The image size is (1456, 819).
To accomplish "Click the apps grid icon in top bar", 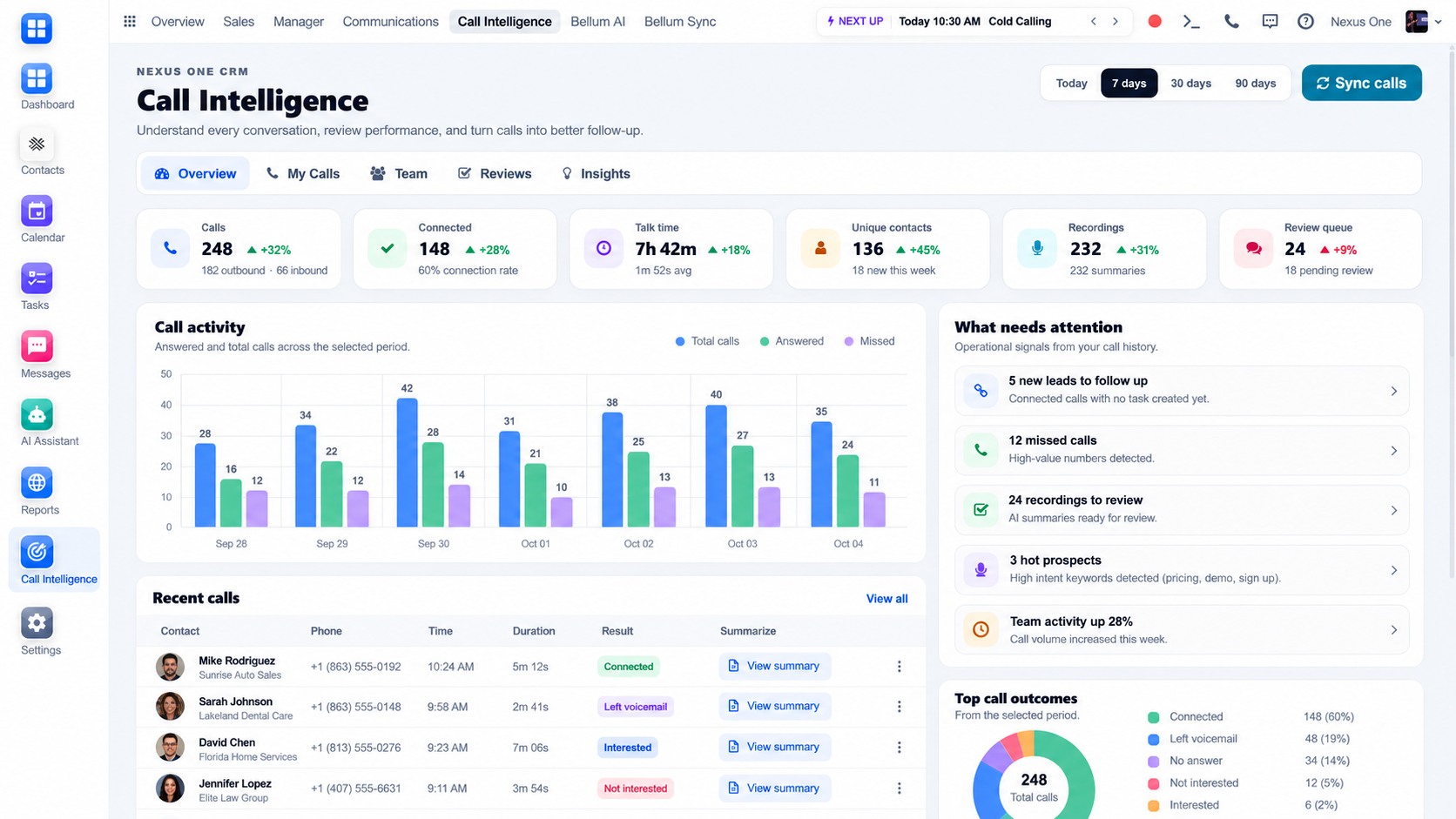I will [x=130, y=21].
